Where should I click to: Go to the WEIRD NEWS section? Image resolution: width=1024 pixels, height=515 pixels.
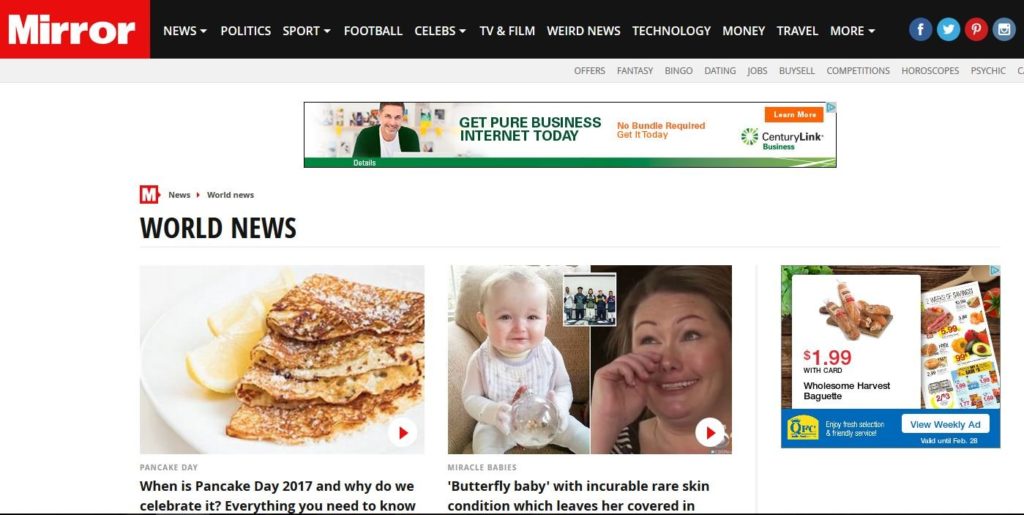point(583,31)
